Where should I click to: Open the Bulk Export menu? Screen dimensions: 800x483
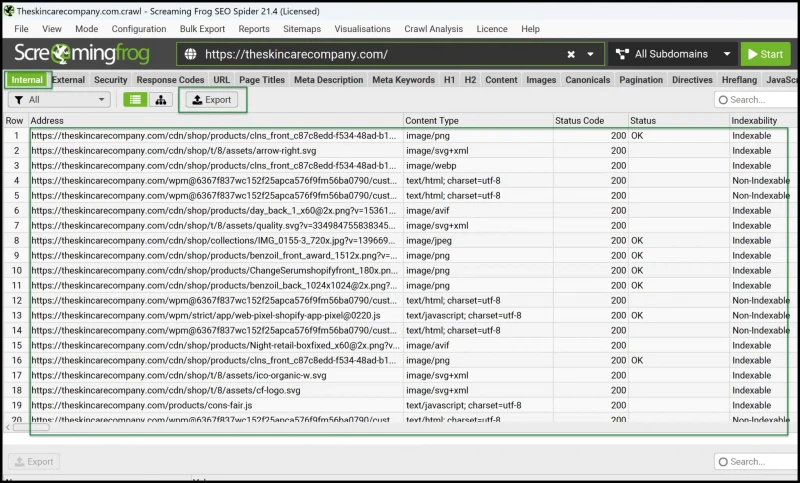(202, 29)
